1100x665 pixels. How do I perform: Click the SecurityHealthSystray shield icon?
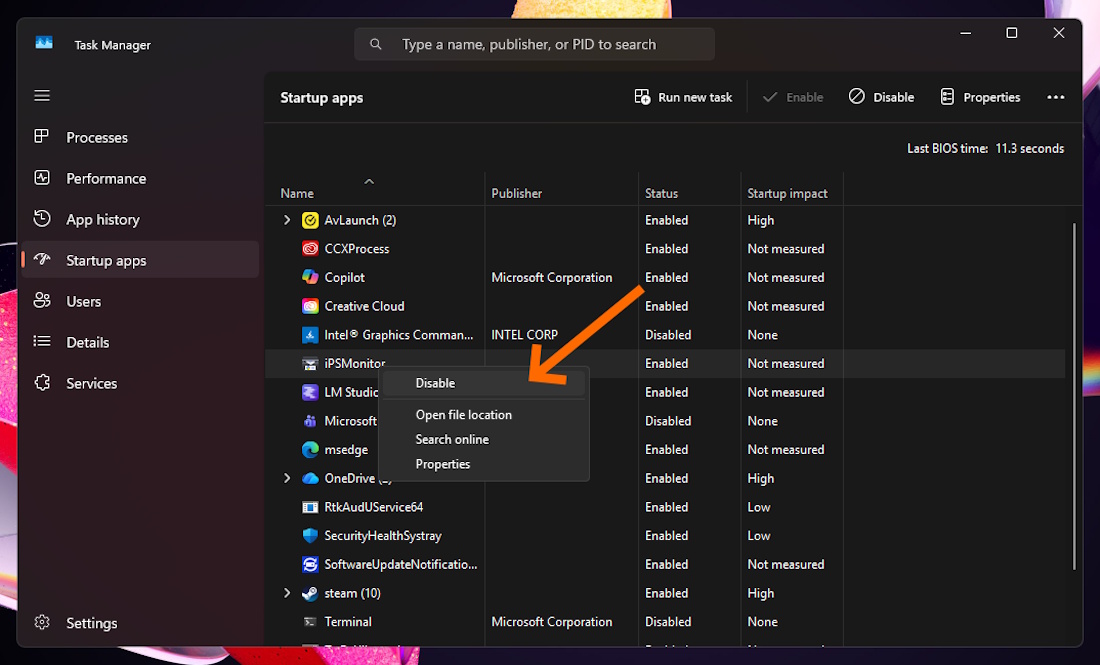point(310,536)
